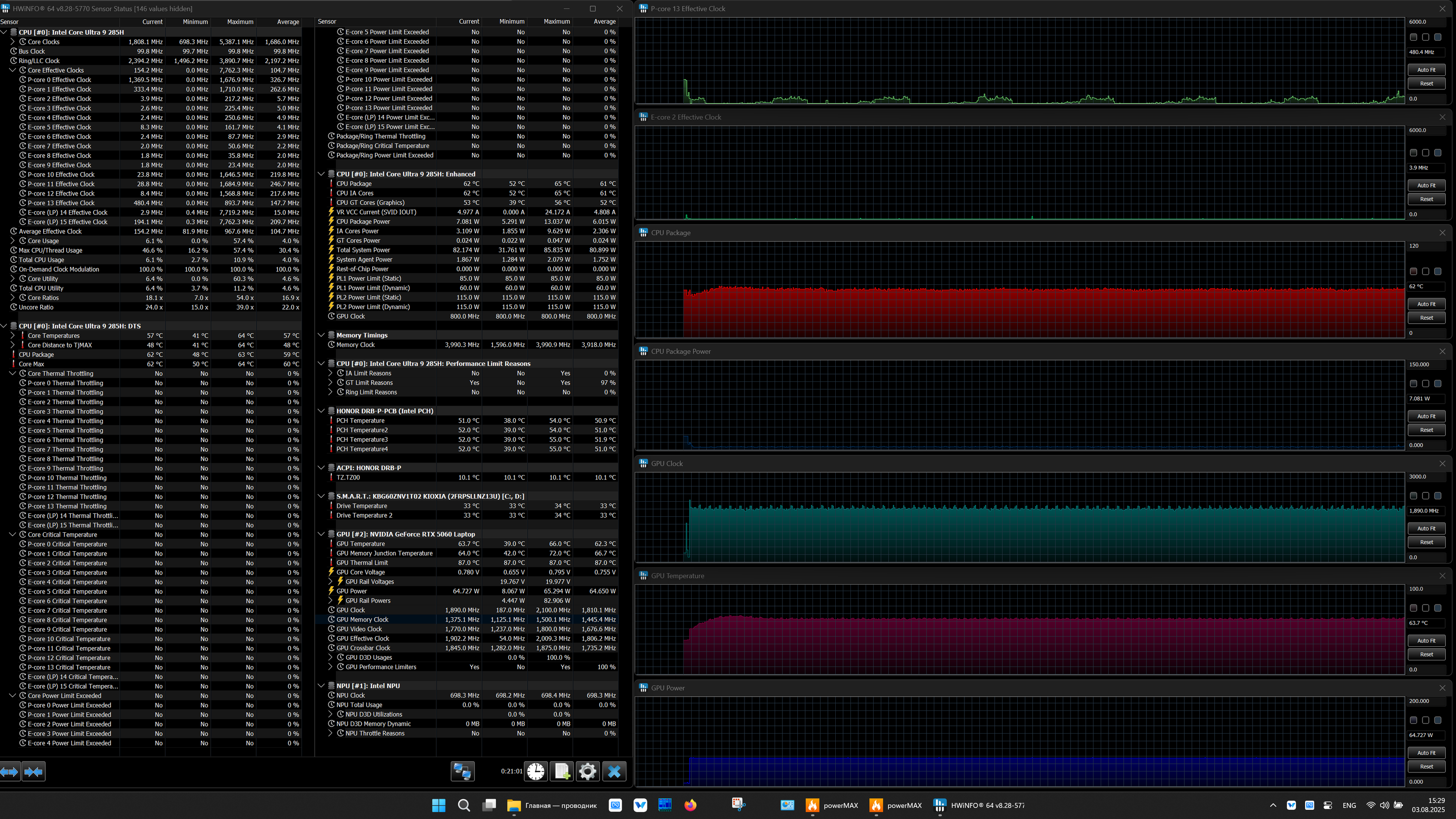Click Auto Fit for GPU Temperature graph
The width and height of the screenshot is (1456, 819).
1426,640
